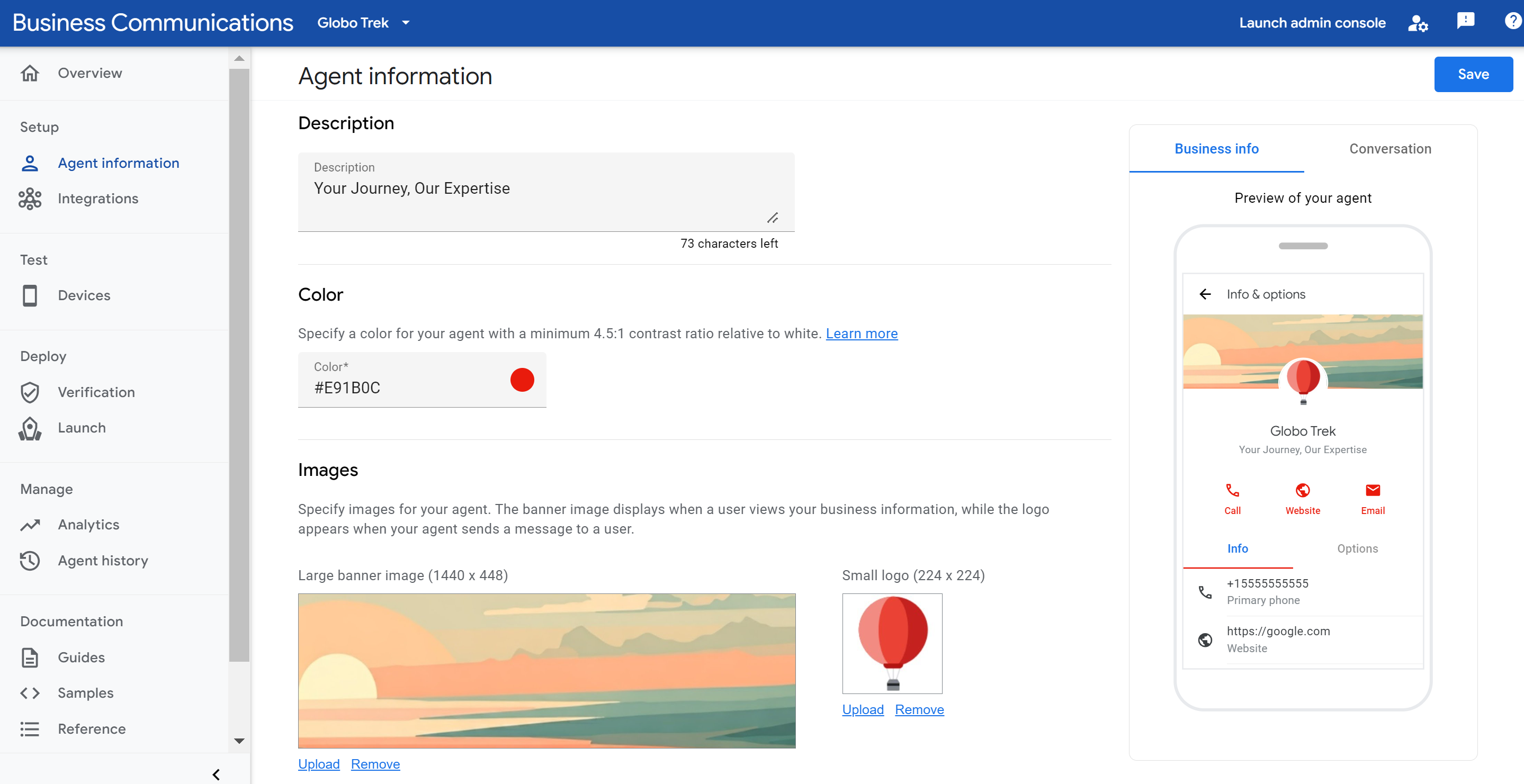Click the color swatch #E91B0C
The image size is (1524, 784).
point(521,379)
